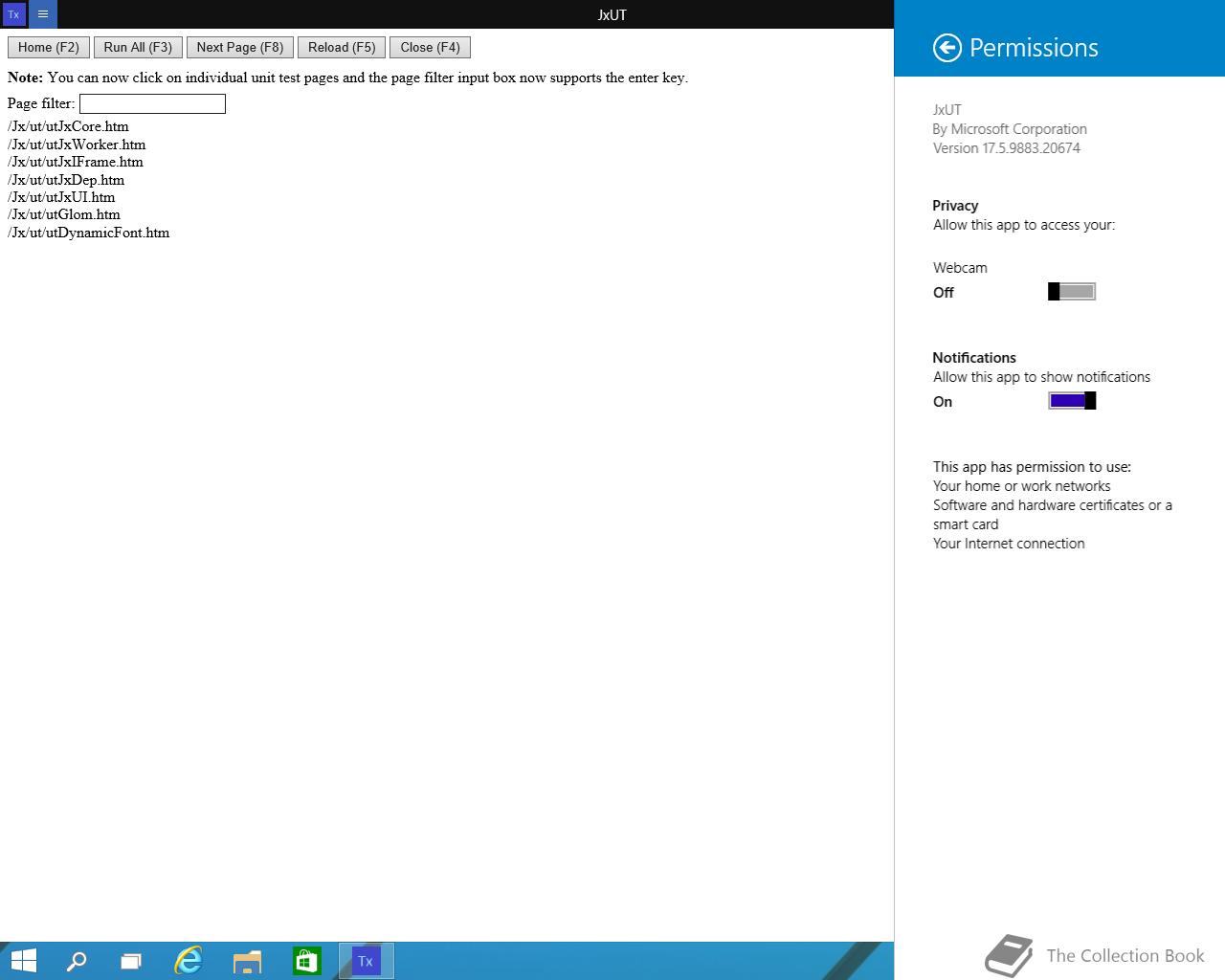Click the 'Version 17.5.9883.20674' text
This screenshot has width=1225, height=980.
[1007, 148]
